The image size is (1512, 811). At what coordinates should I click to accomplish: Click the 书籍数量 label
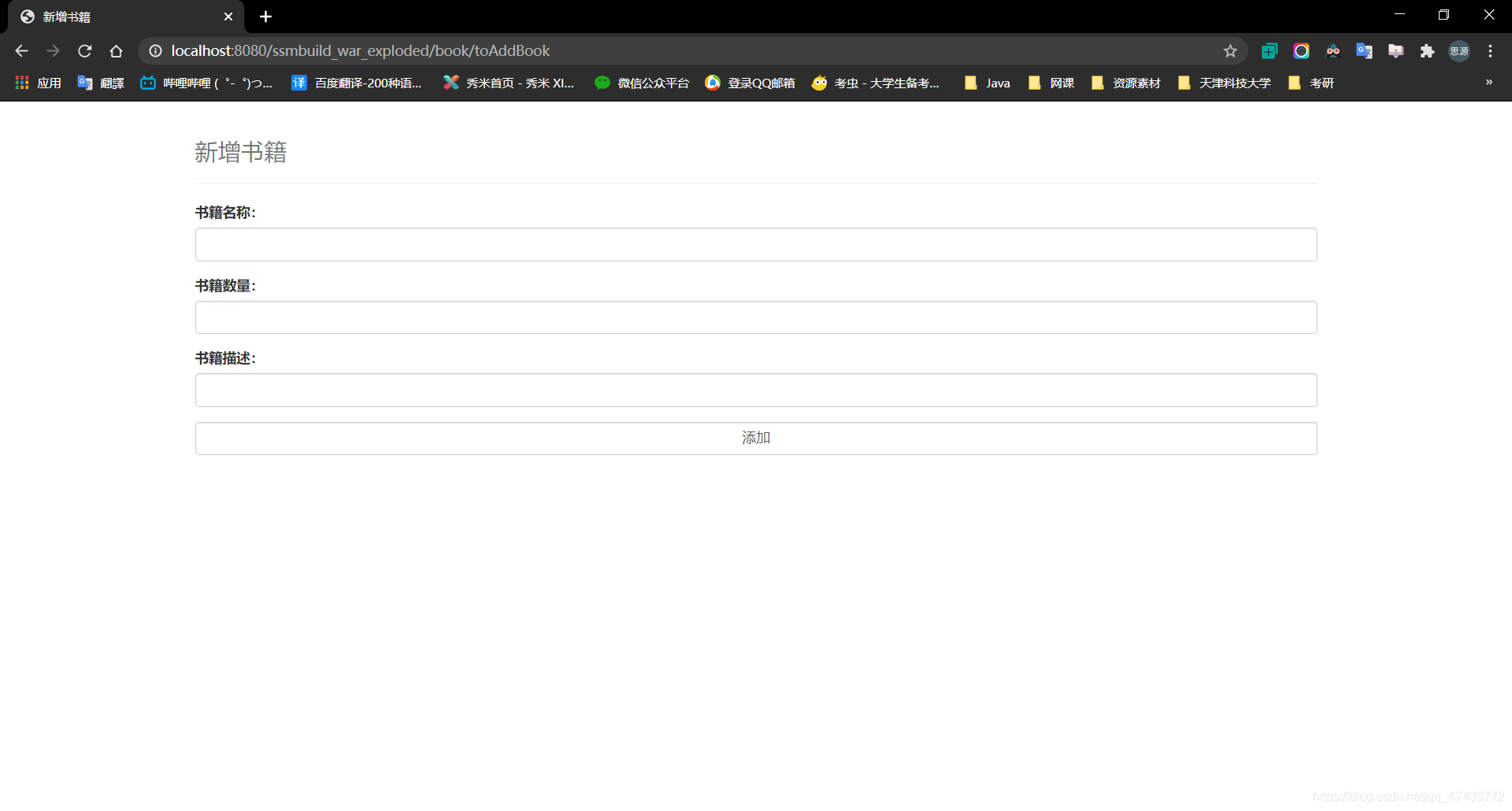[225, 286]
